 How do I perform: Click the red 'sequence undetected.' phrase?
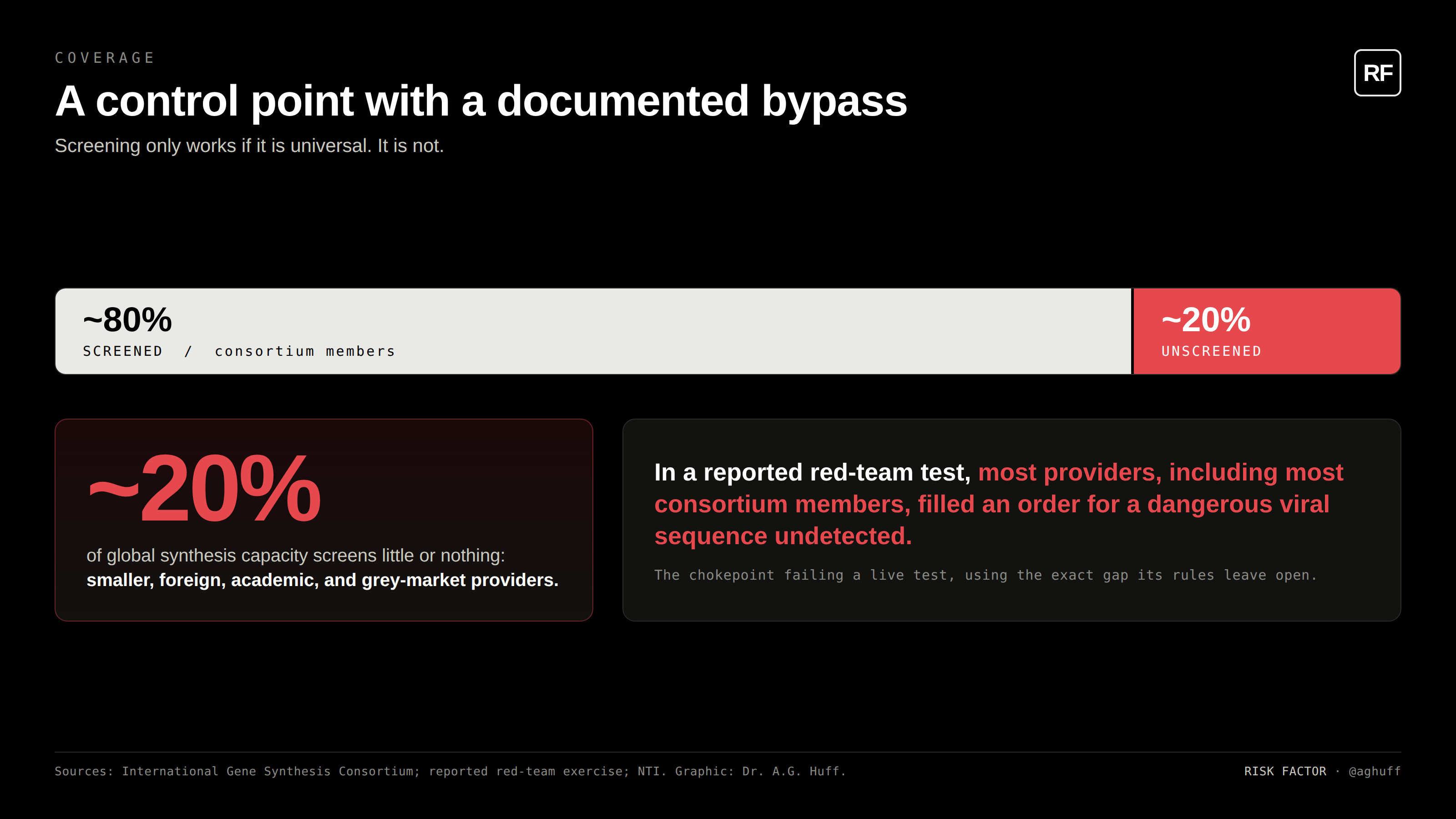[783, 536]
